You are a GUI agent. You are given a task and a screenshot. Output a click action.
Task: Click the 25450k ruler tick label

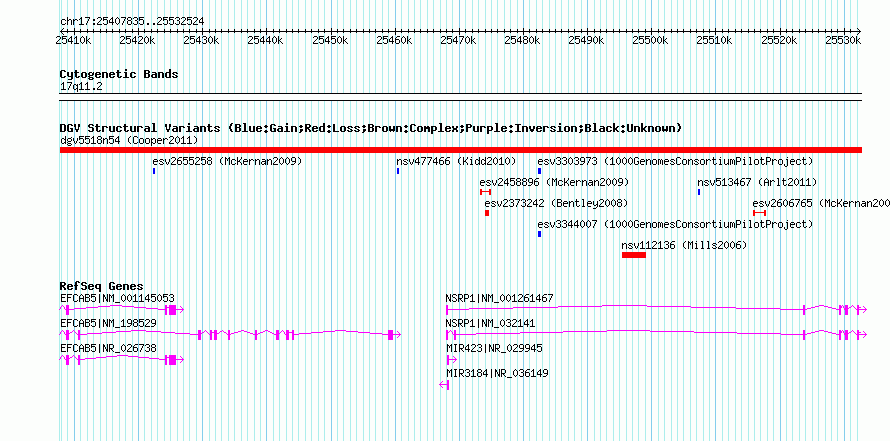point(329,40)
